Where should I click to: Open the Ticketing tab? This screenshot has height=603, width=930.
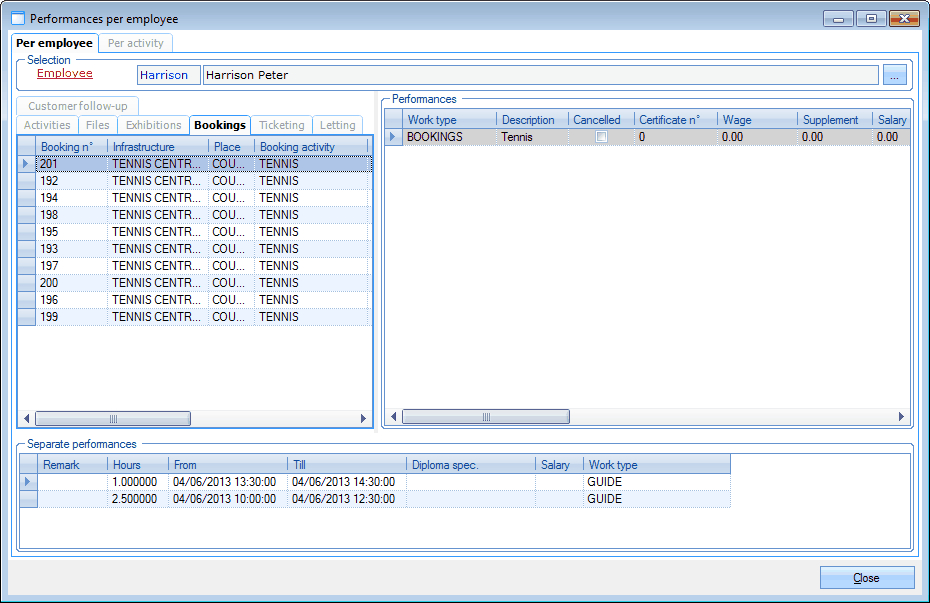[x=281, y=125]
